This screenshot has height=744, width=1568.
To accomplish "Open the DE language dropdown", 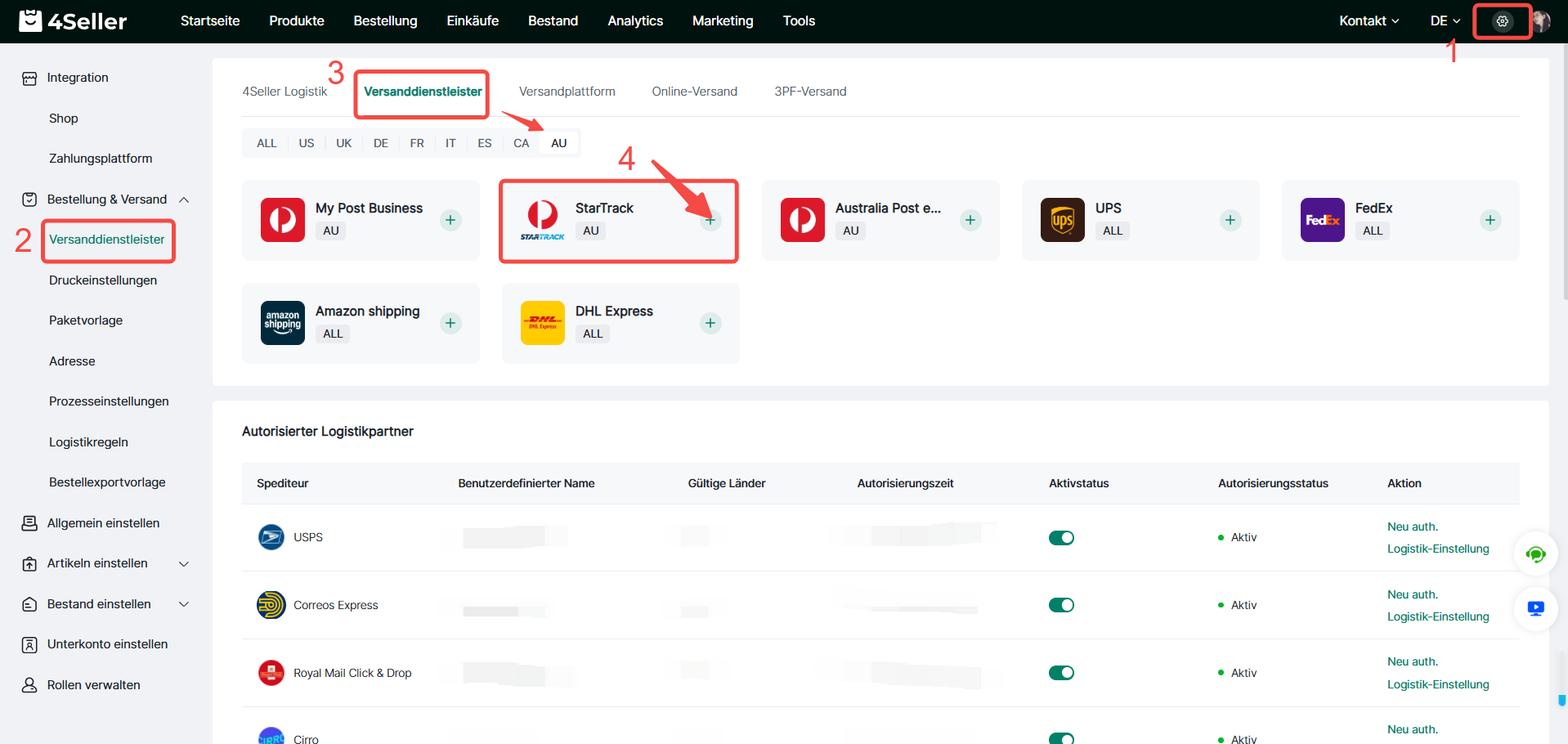I will [x=1445, y=21].
